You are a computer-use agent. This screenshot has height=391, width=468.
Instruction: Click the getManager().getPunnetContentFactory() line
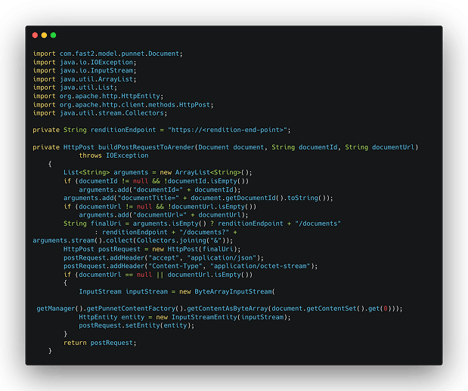click(220, 309)
